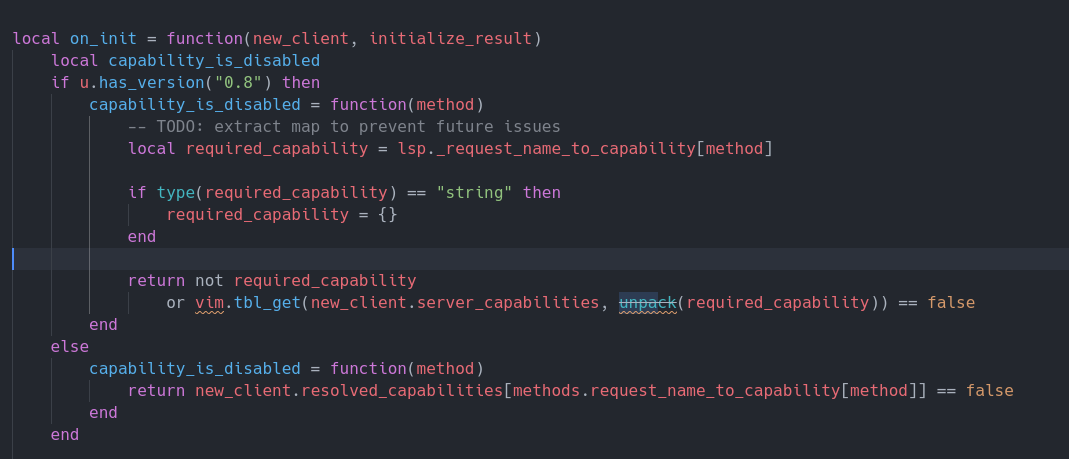Image resolution: width=1069 pixels, height=459 pixels.
Task: Click the on_init function name
Action: click(x=103, y=38)
